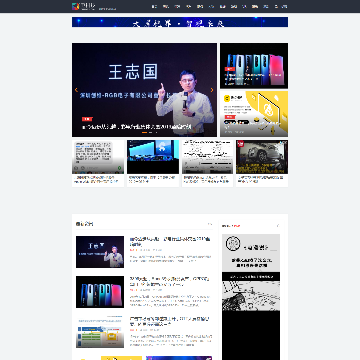This screenshot has height=360, width=360.
Task: Open the chat message screenshot article thumbnail
Action: click(x=98, y=157)
